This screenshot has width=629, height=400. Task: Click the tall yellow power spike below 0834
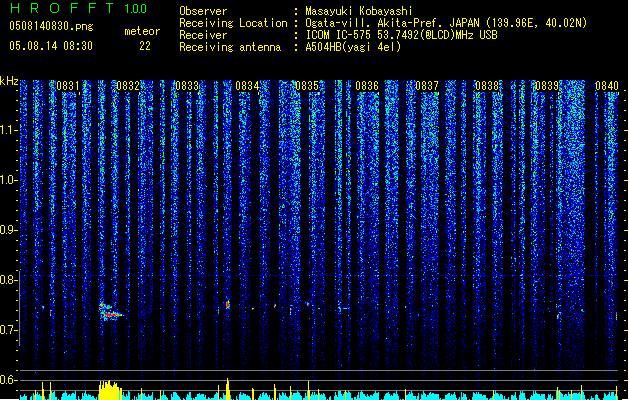point(227,388)
